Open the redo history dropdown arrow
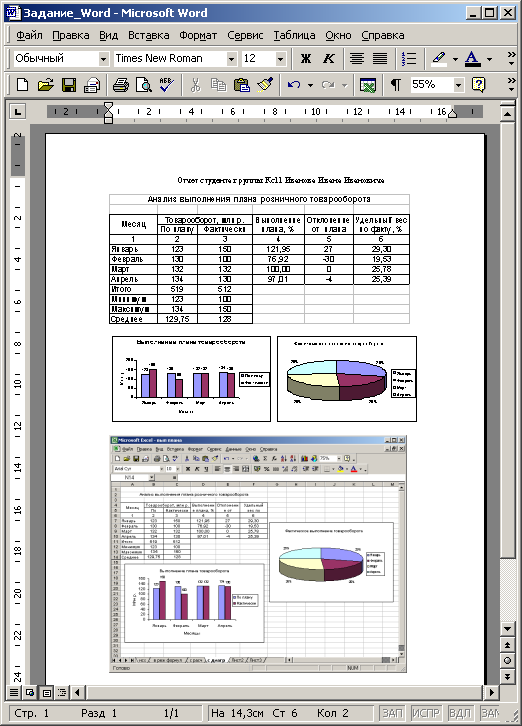 pos(345,85)
